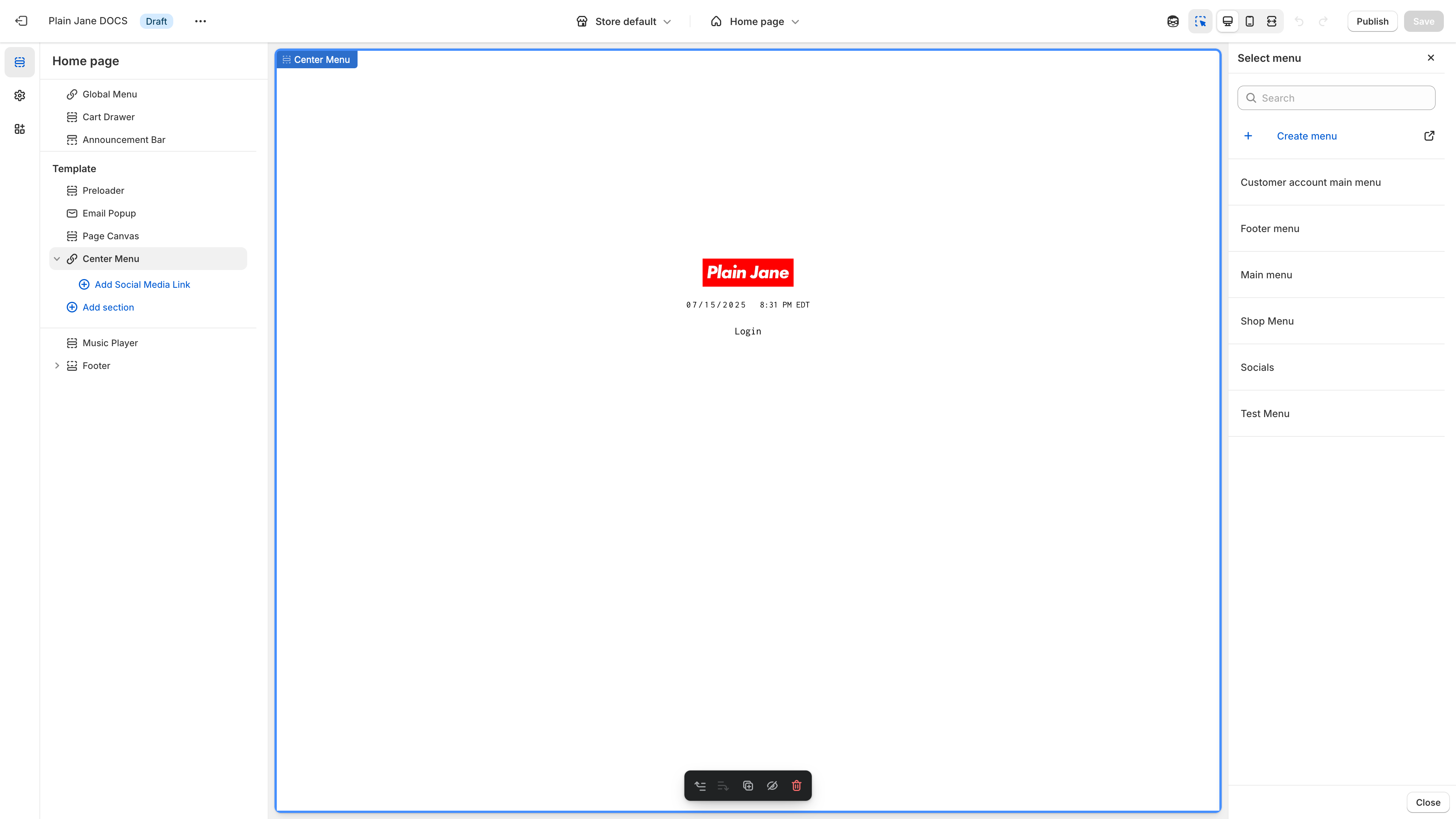
Task: Delete section with trash icon
Action: pos(797,786)
